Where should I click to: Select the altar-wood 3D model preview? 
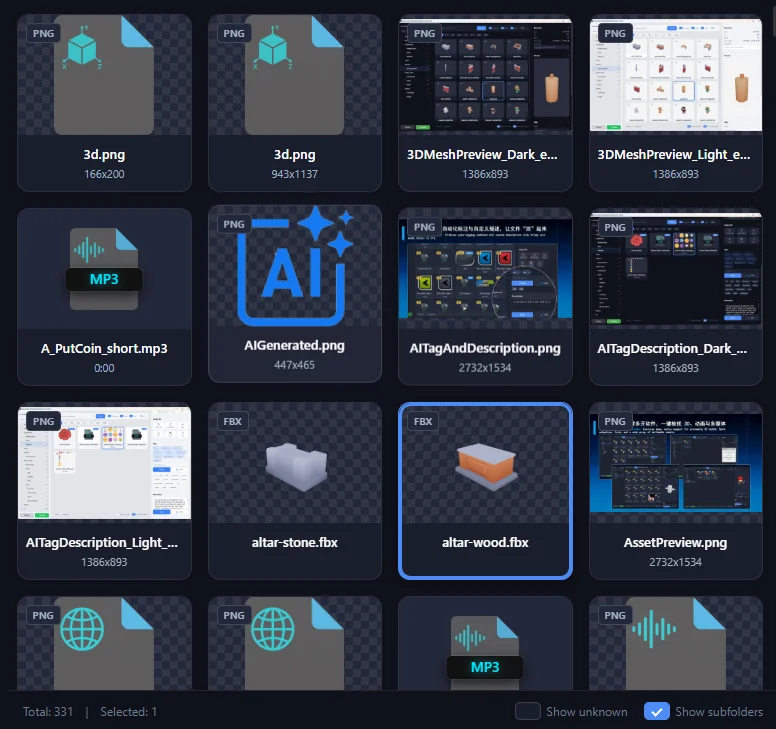[x=486, y=467]
